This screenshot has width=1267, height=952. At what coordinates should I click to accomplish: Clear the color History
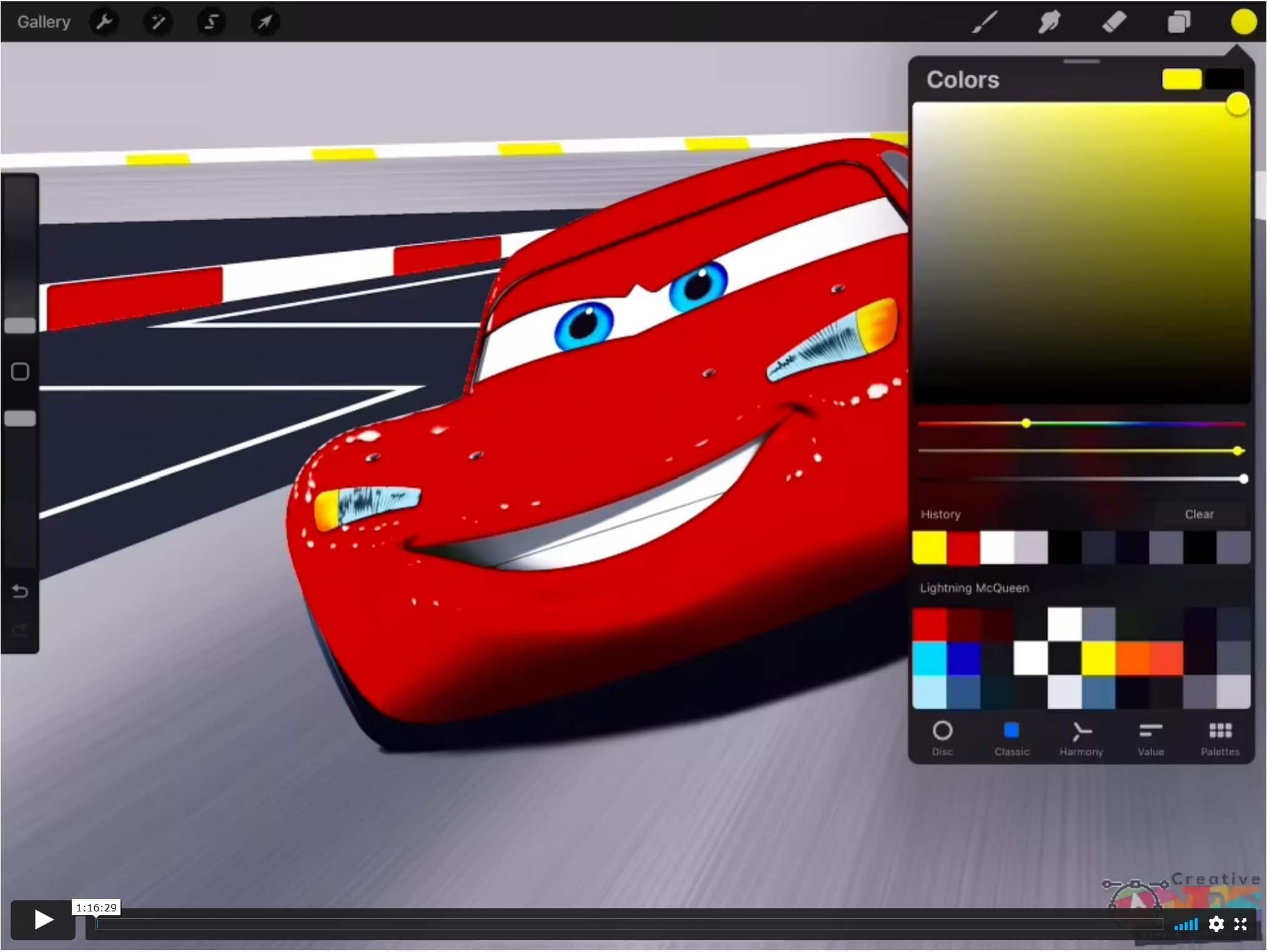point(1199,514)
